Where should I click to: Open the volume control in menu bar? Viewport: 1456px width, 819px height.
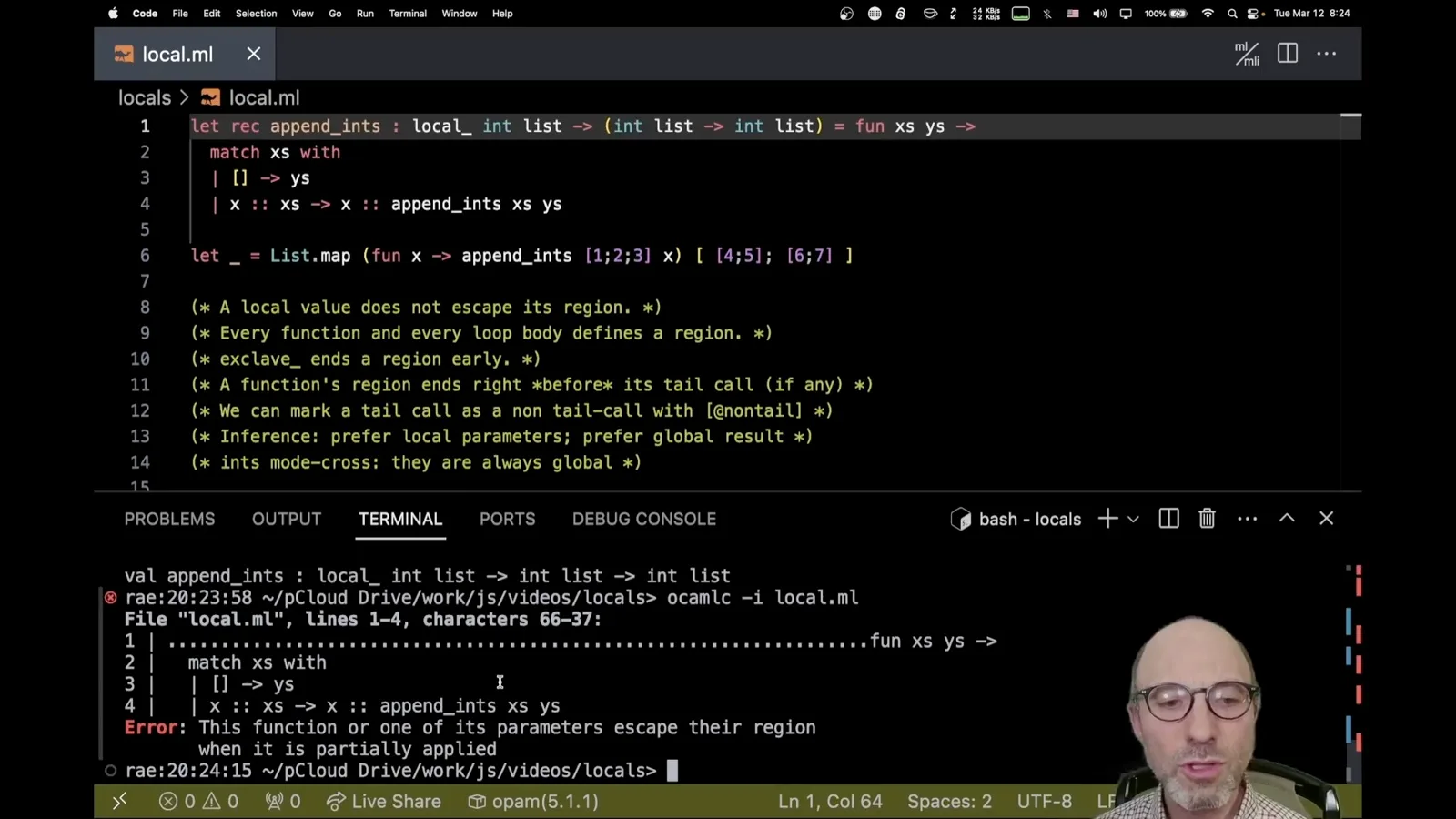[x=1099, y=14]
